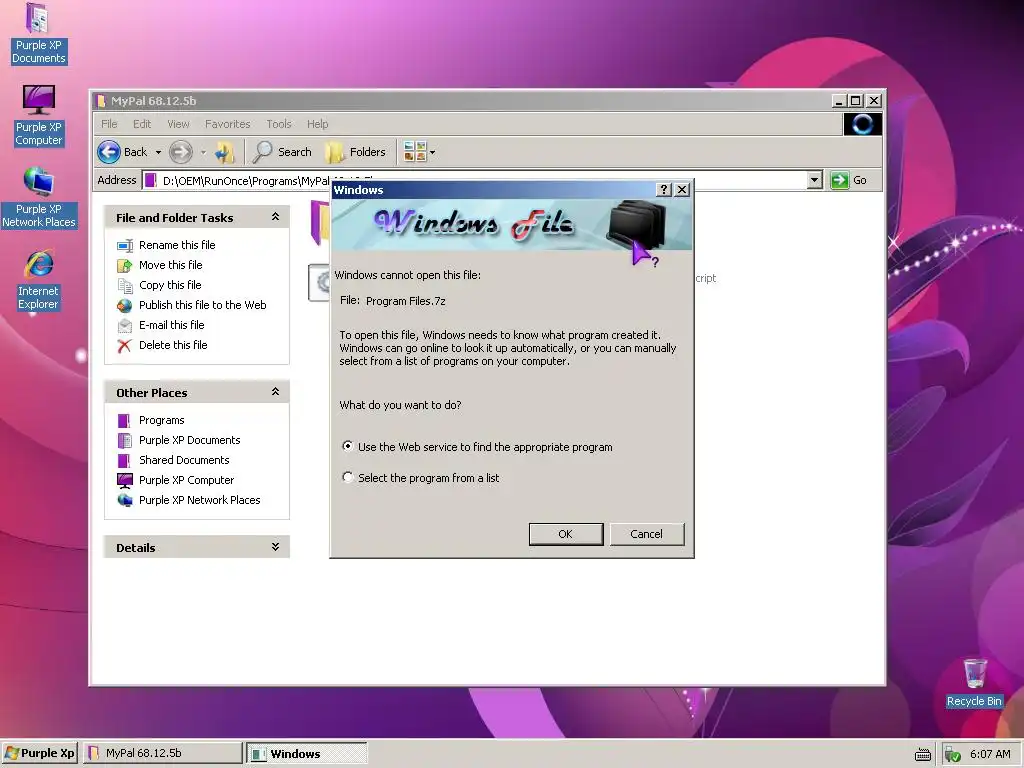Select Use the Web service radio option
The image size is (1024, 768).
click(x=348, y=446)
